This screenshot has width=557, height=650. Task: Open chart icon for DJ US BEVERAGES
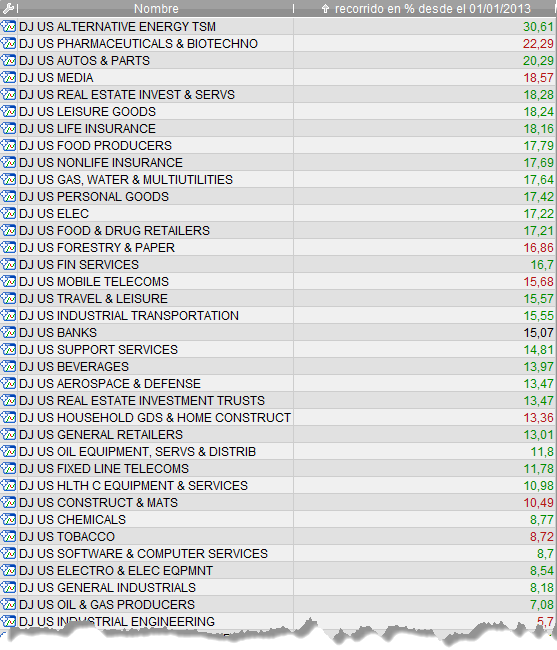click(x=8, y=366)
